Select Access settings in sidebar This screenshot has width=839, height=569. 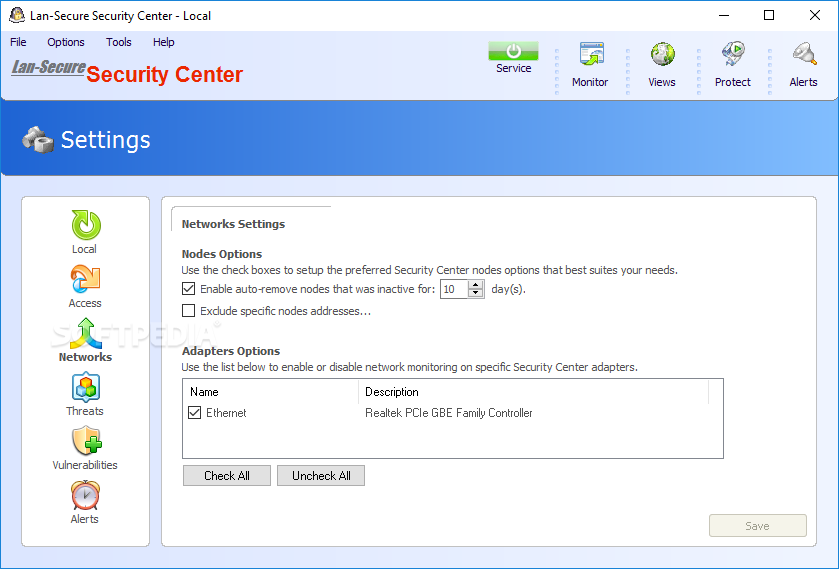(x=85, y=286)
